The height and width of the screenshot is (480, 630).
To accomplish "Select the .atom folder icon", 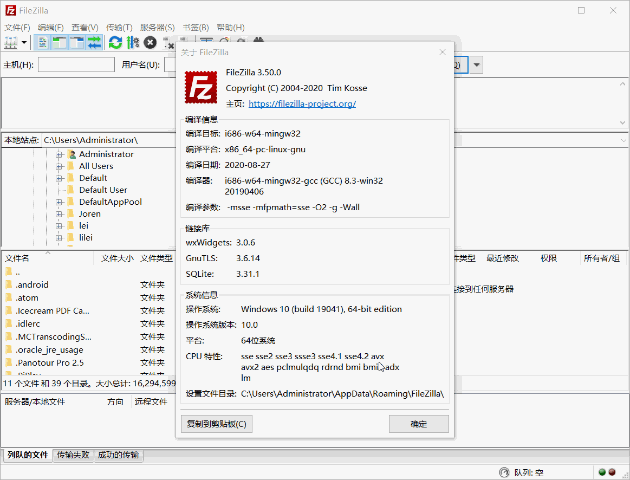I will coord(9,298).
